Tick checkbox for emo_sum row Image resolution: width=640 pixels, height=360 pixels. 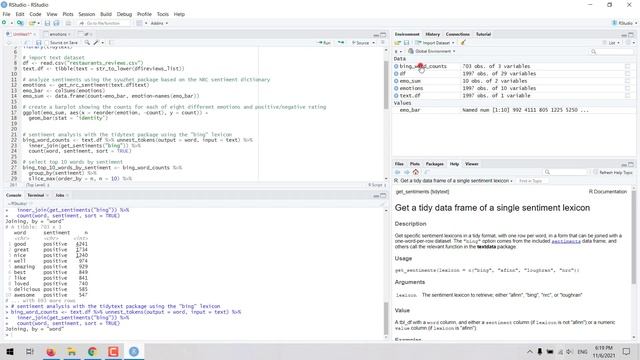click(x=628, y=81)
